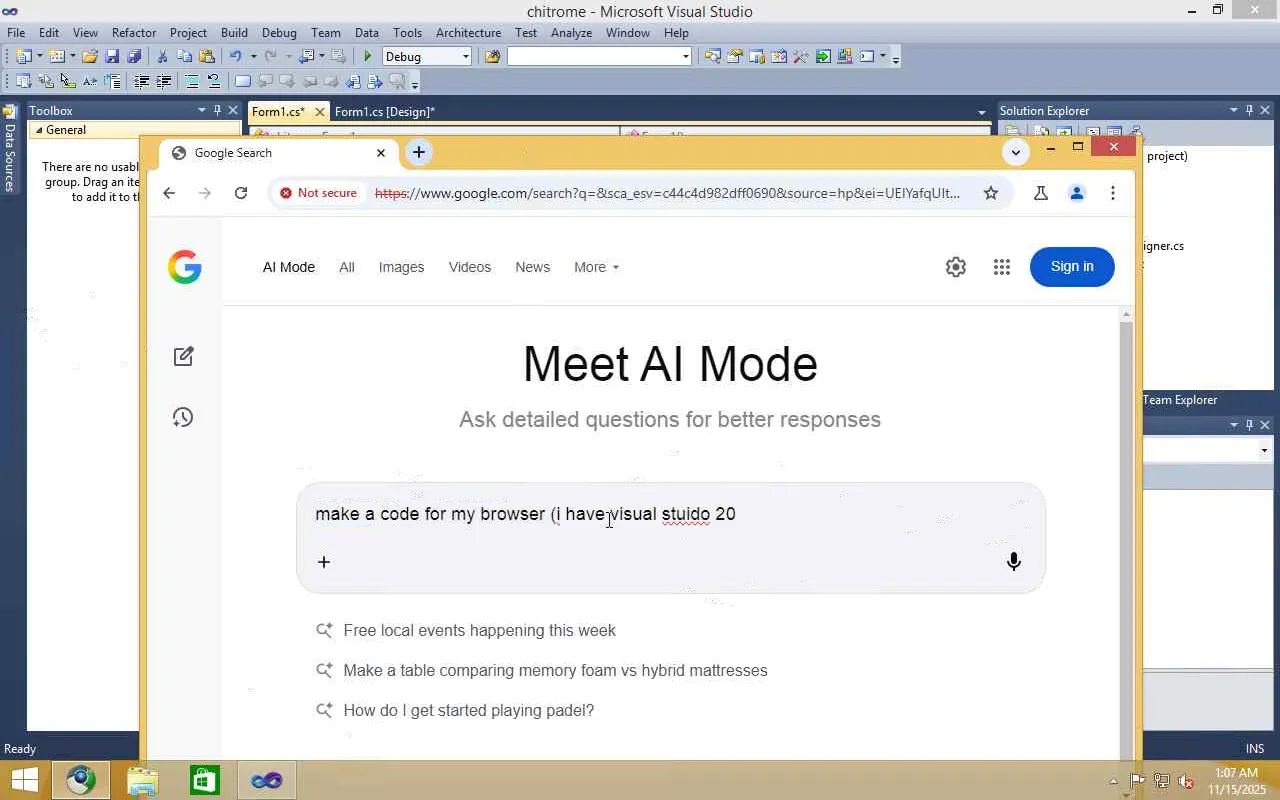Open the Toolbox icon in Visual Studio toolbar
This screenshot has height=800, width=1280.
pos(801,57)
